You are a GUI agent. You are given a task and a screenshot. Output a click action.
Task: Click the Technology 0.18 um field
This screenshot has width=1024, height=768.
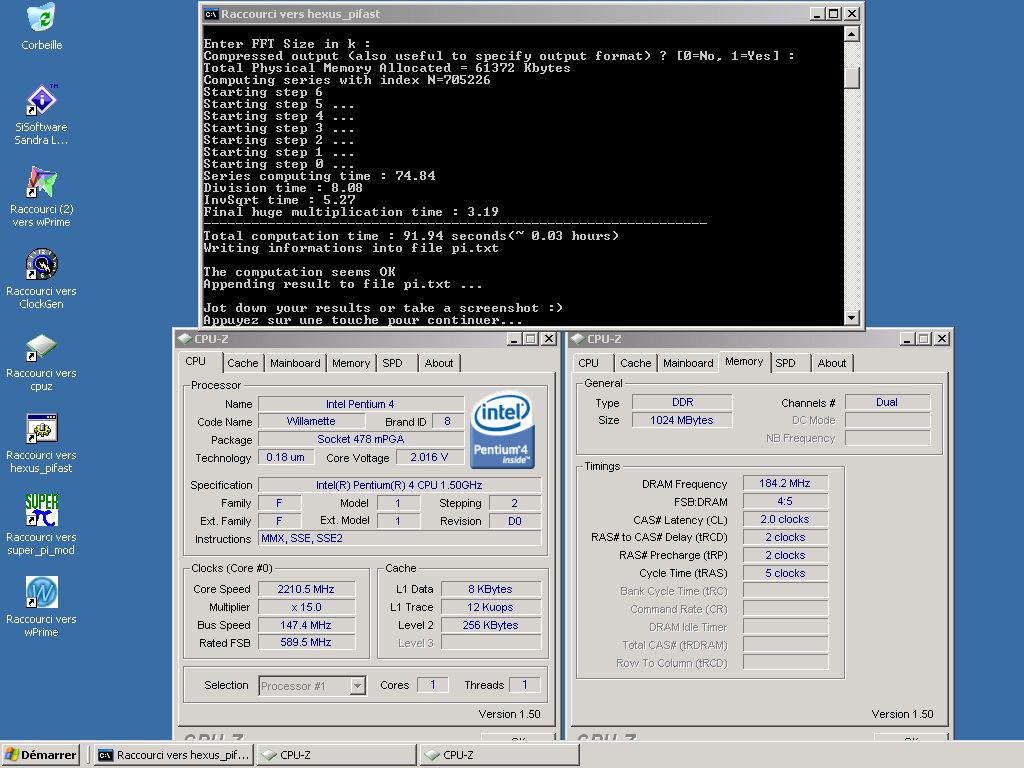285,457
